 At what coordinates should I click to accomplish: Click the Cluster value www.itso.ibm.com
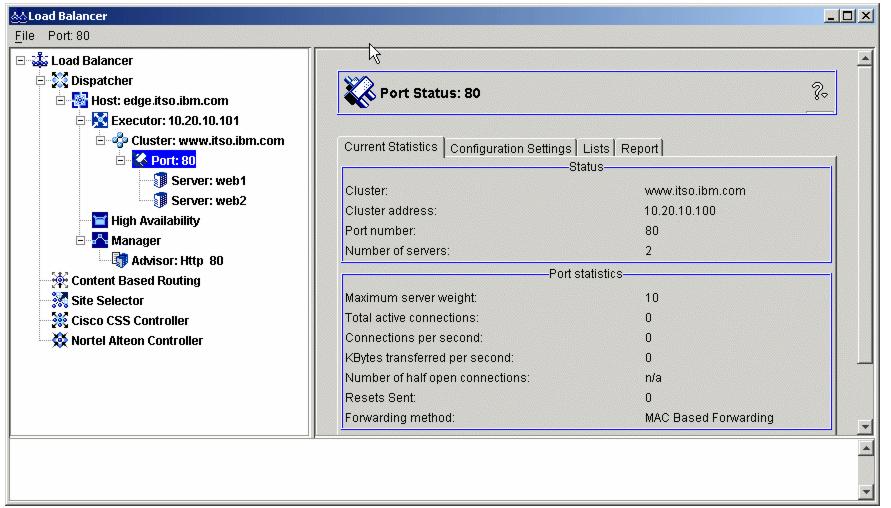pyautogui.click(x=695, y=191)
